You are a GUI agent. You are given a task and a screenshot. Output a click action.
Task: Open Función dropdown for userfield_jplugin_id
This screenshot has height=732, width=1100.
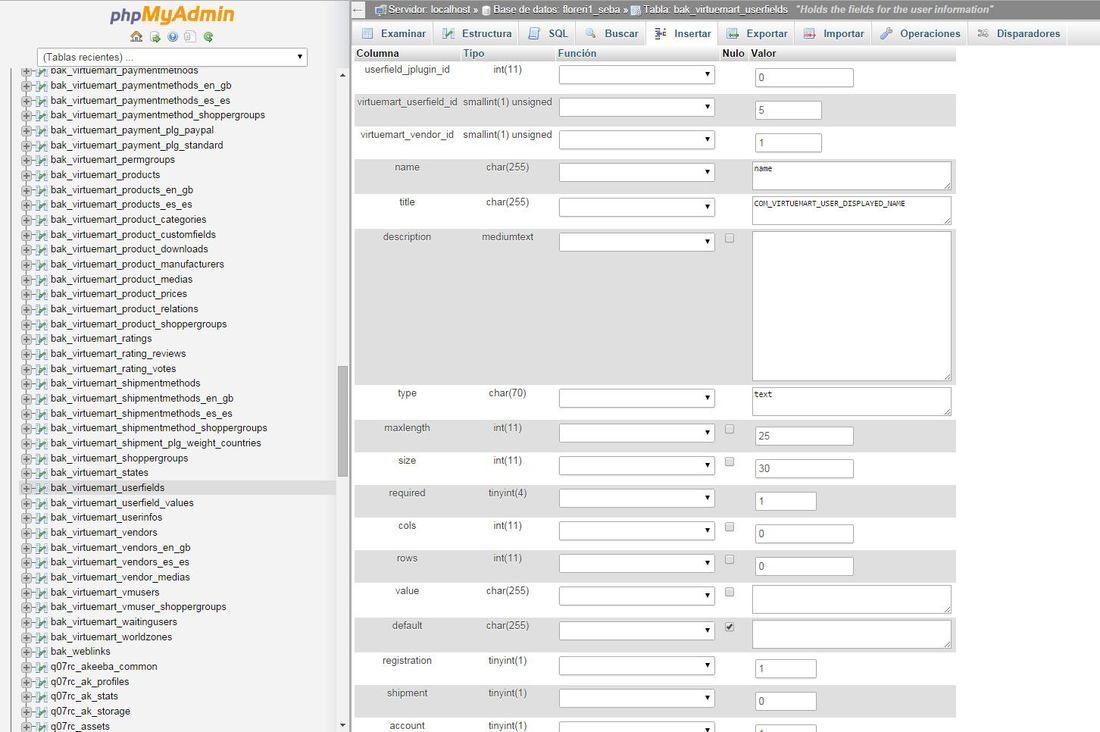click(x=637, y=74)
